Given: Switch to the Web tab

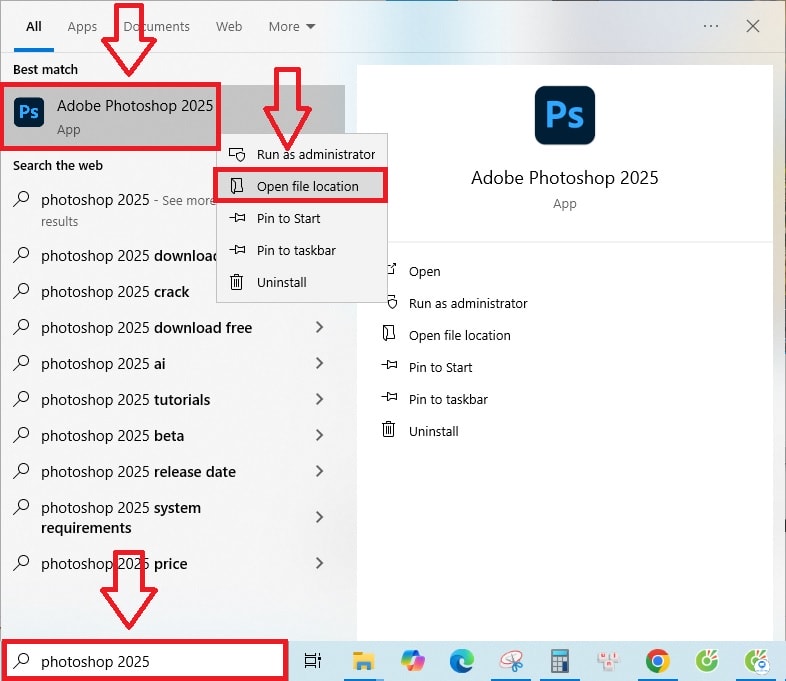Looking at the screenshot, I should (x=229, y=26).
